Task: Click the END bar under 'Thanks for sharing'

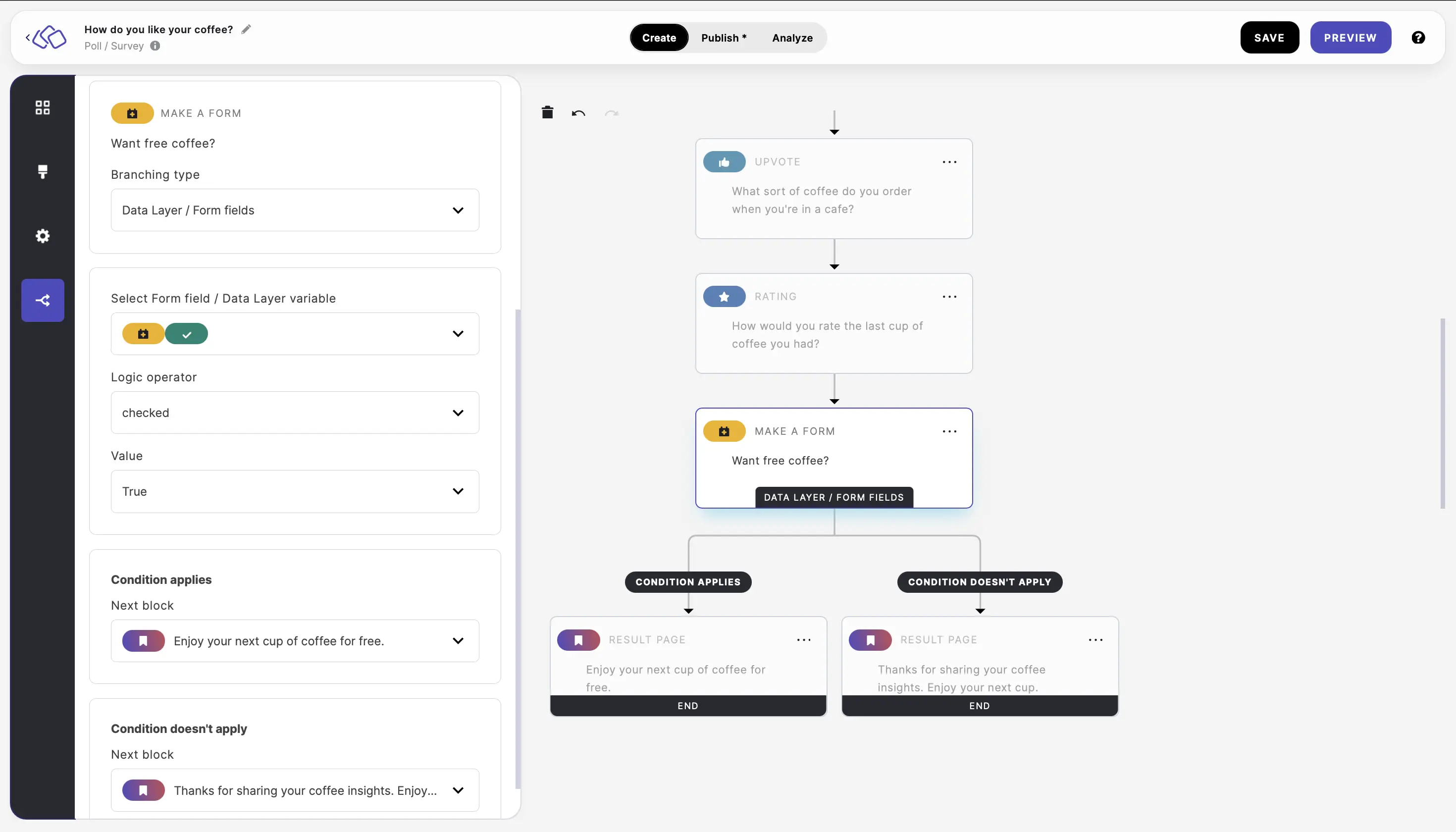Action: (980, 706)
